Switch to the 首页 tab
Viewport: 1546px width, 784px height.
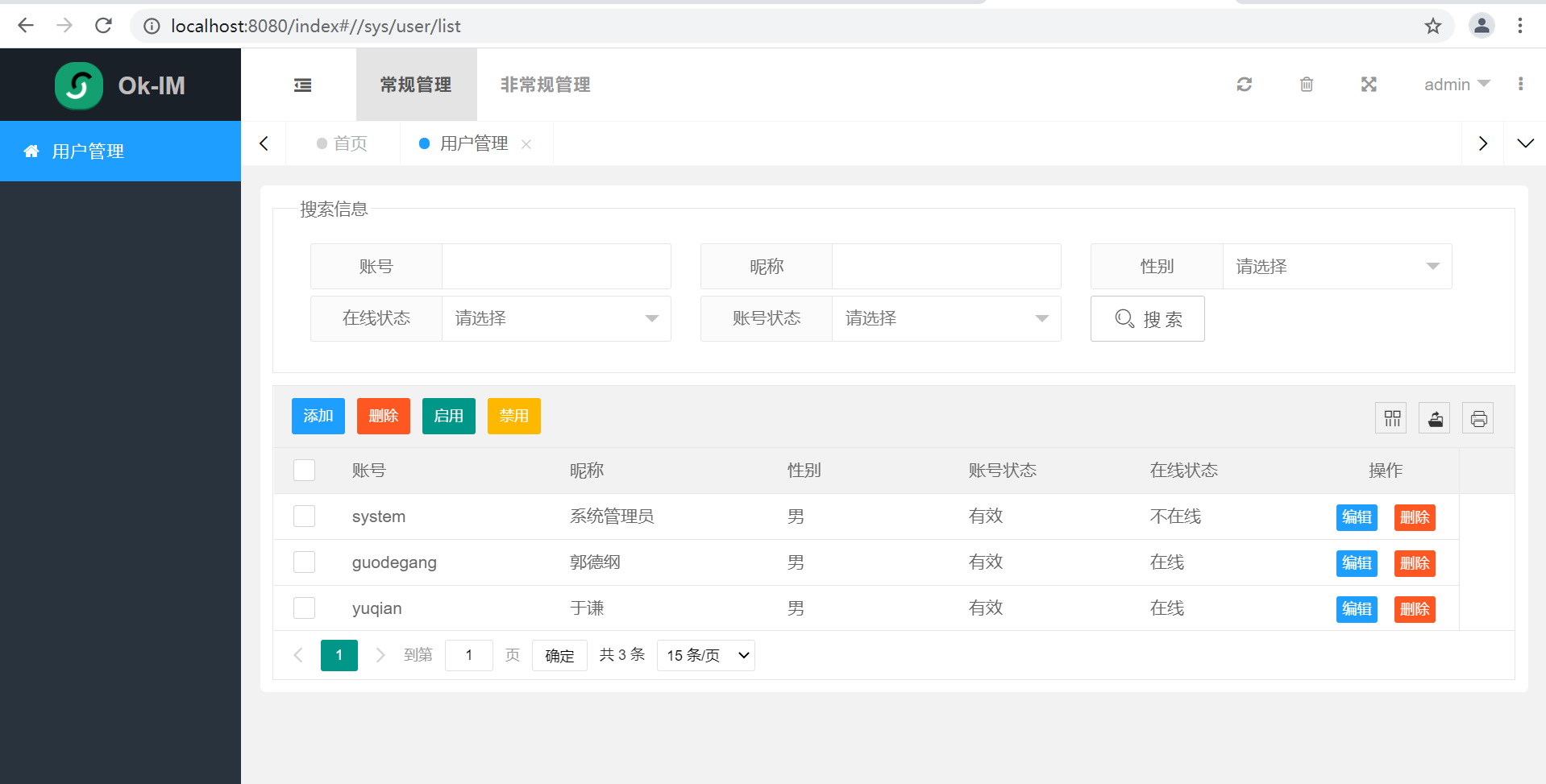click(x=343, y=143)
